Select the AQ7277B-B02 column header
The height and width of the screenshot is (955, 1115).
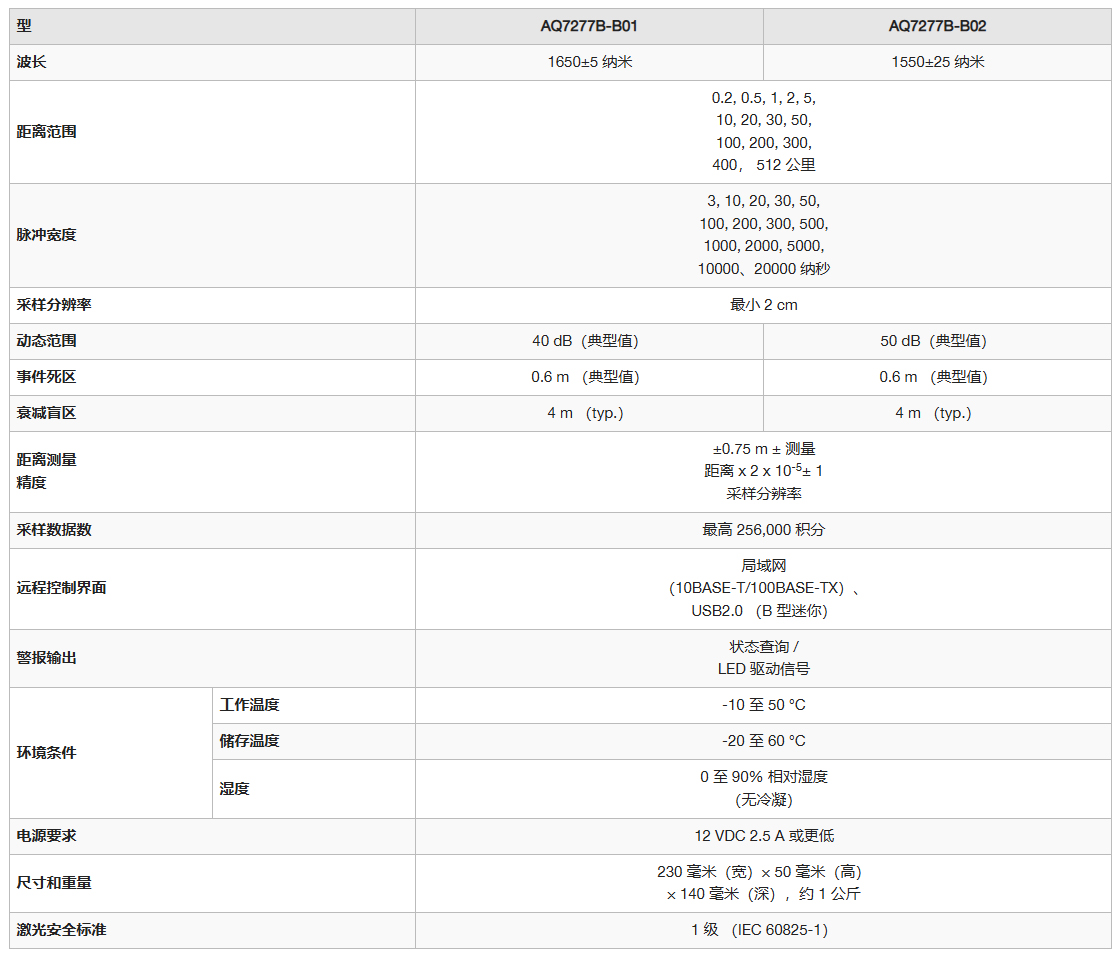coord(937,26)
